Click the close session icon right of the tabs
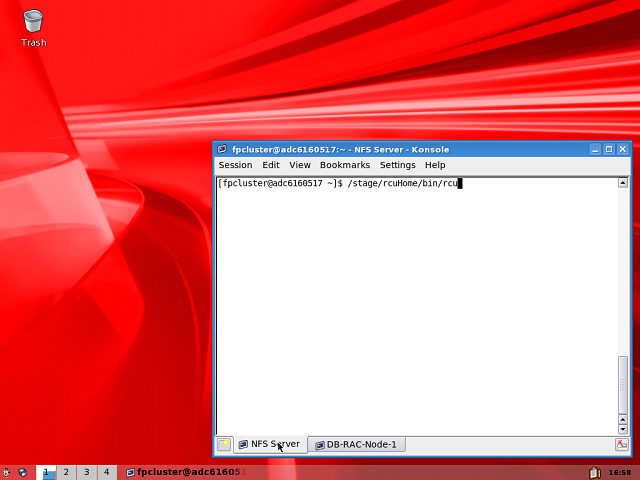Viewport: 640px width, 480px height. 622,444
